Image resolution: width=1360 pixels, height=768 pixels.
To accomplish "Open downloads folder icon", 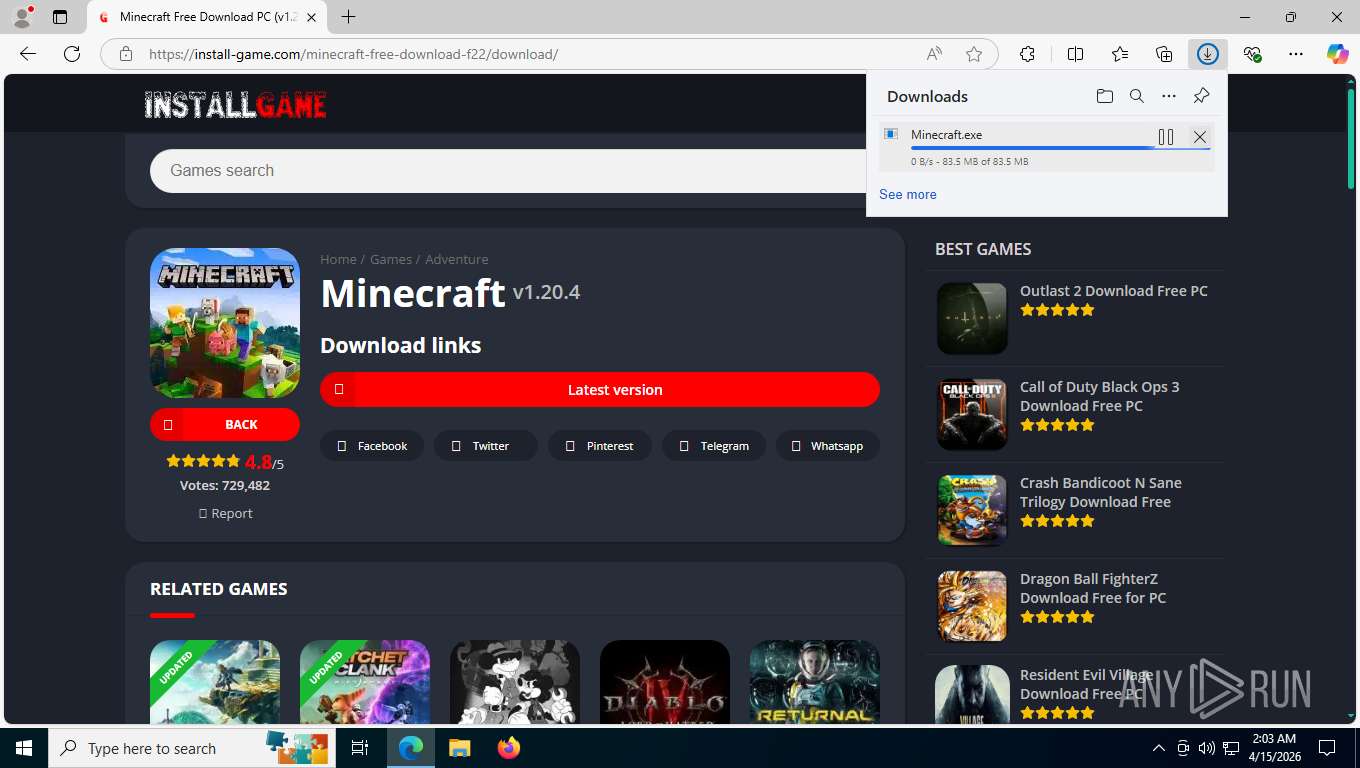I will 1104,96.
